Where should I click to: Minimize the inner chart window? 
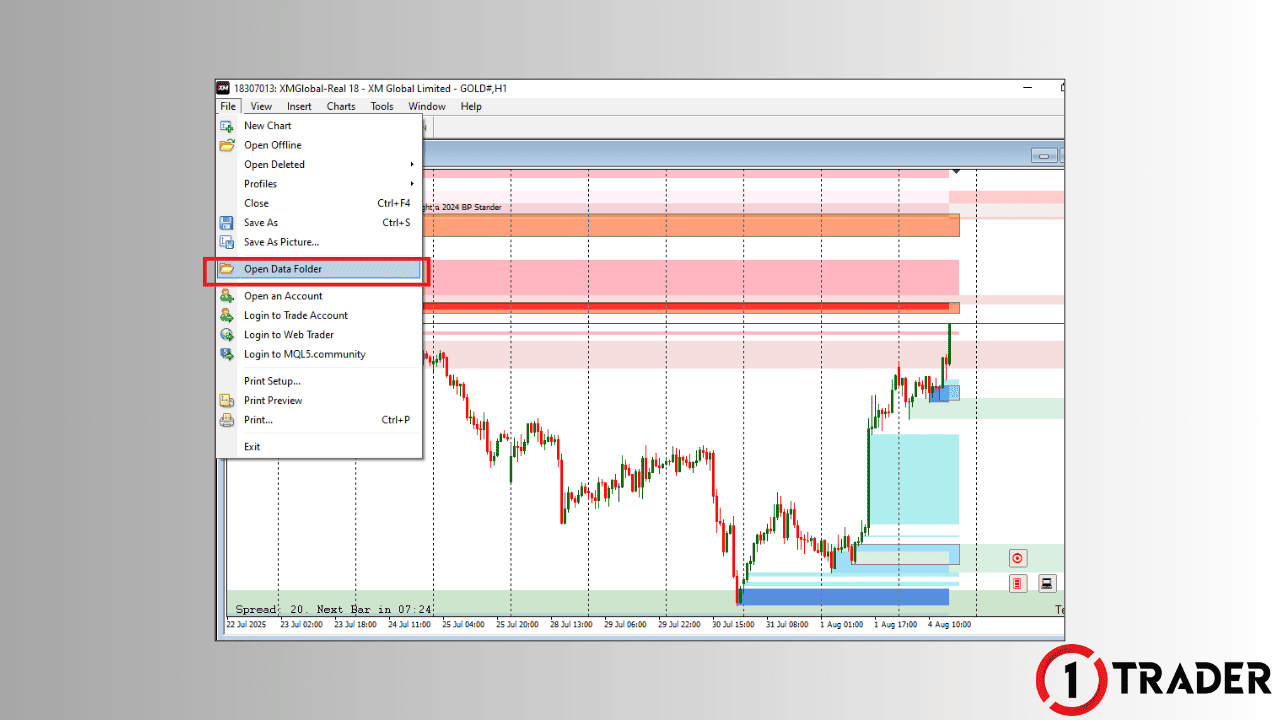point(1045,156)
